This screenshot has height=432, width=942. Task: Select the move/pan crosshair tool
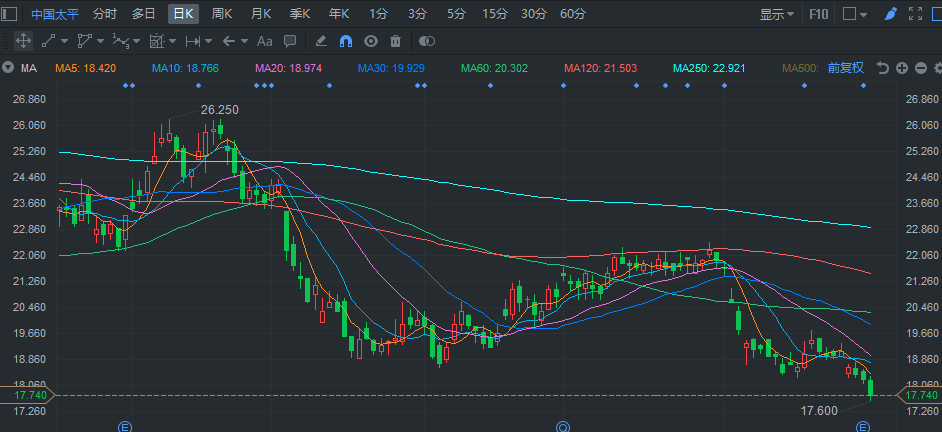(23, 41)
